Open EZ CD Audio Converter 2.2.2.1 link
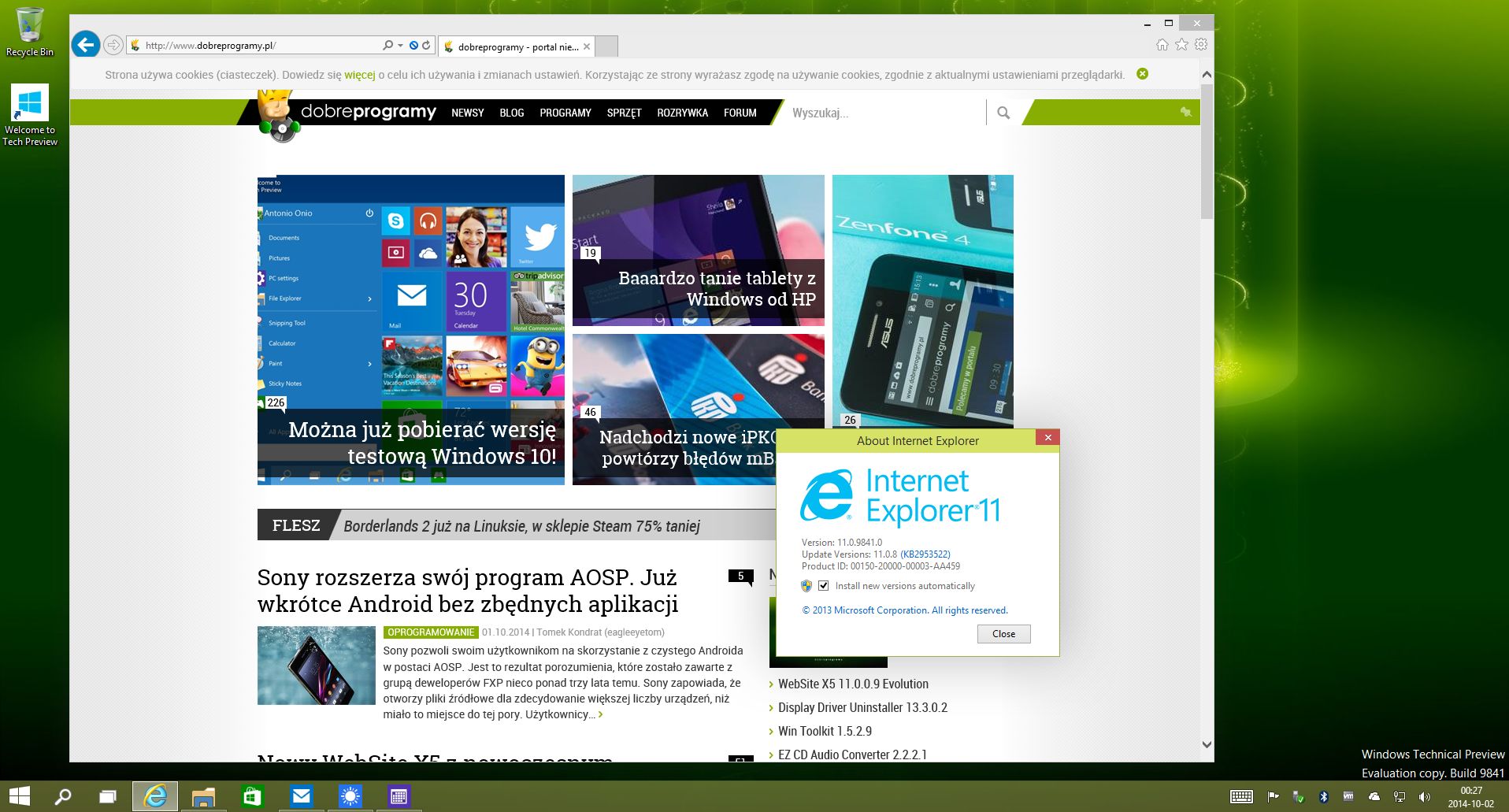The image size is (1509, 812). click(x=853, y=755)
